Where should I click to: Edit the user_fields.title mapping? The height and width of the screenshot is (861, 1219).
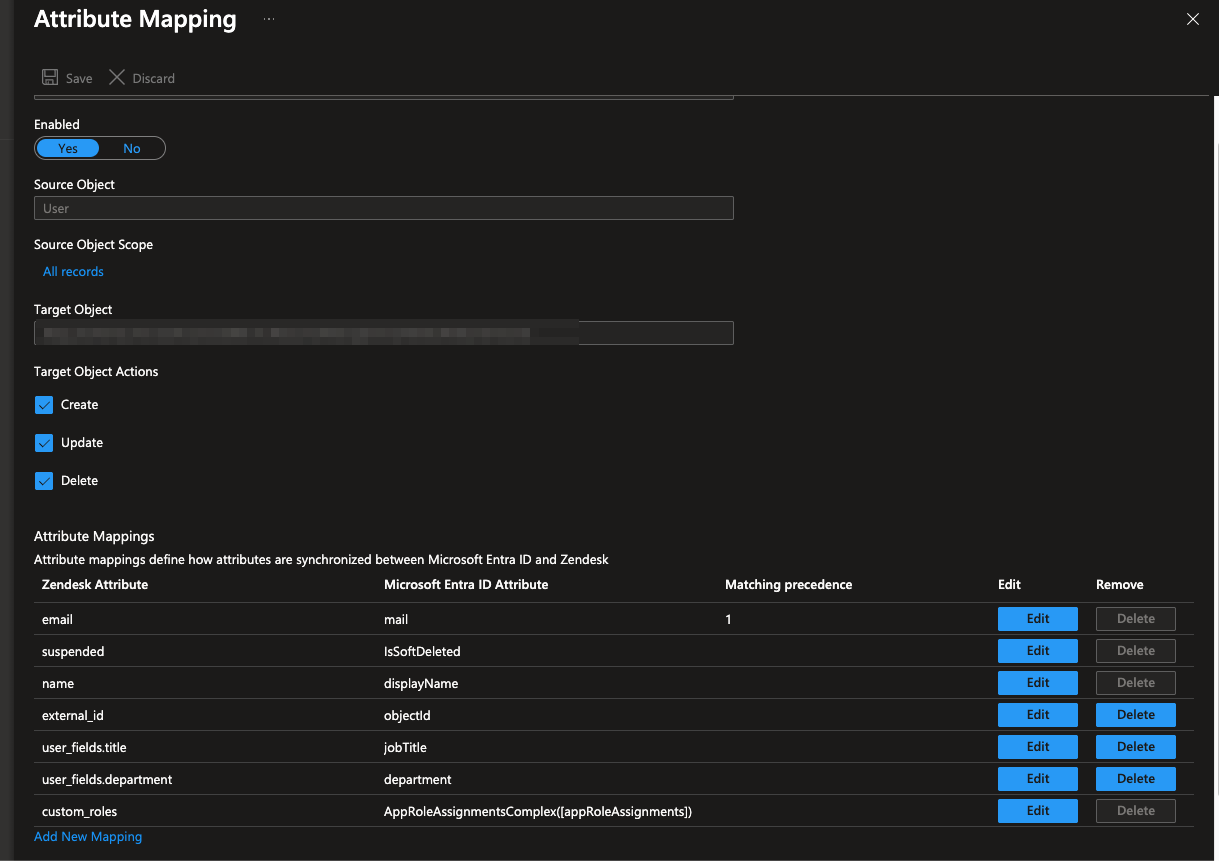tap(1038, 747)
